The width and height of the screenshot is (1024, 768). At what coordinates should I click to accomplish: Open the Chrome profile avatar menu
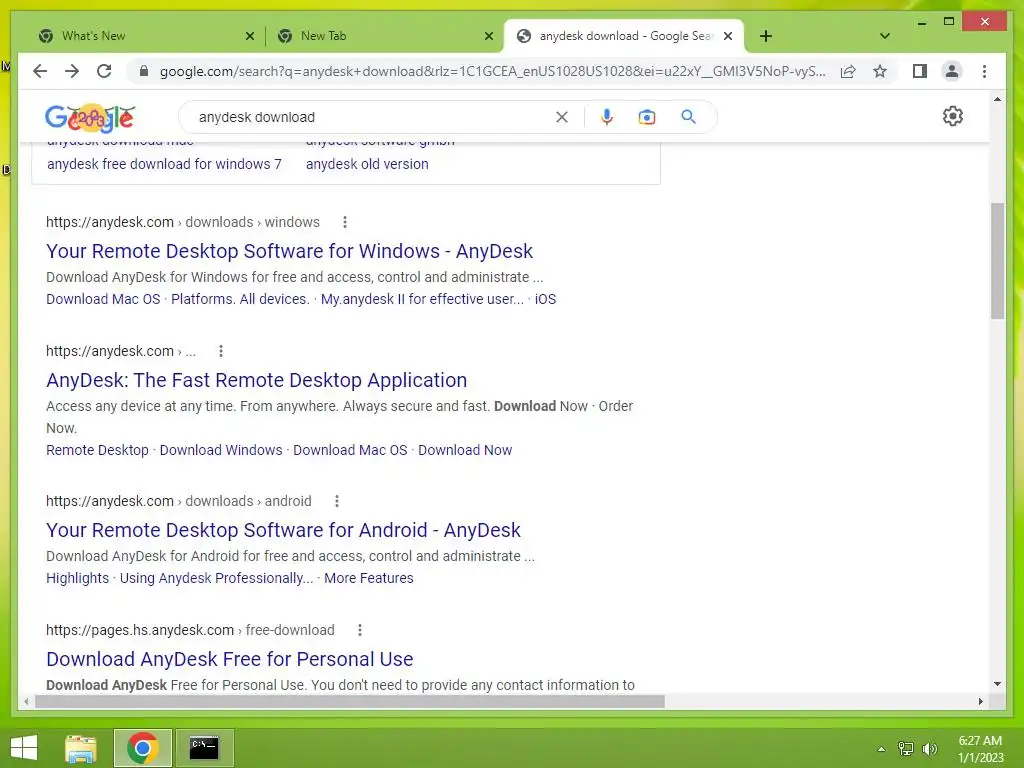point(952,71)
